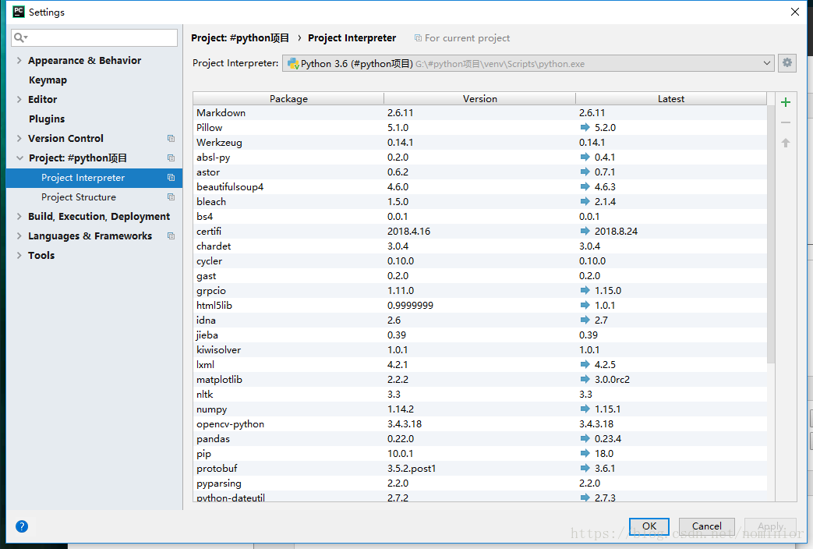Viewport: 813px width, 549px height.
Task: Select the nltk package row
Action: click(x=480, y=395)
